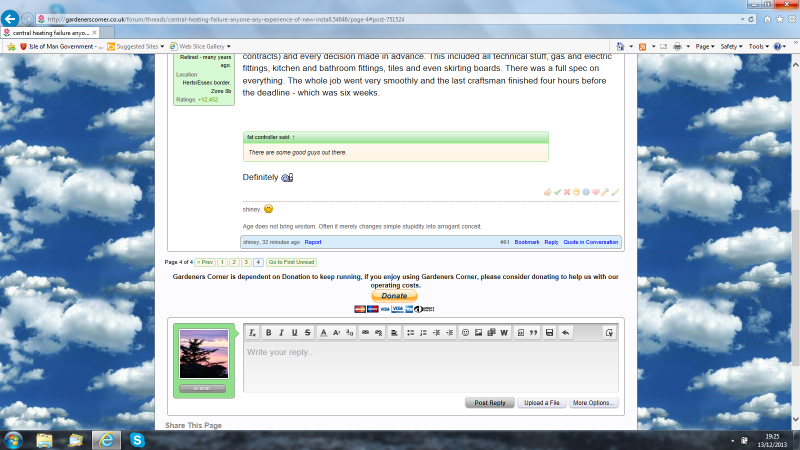The width and height of the screenshot is (800, 450).
Task: Click the strikethrough icon in editor
Action: coord(307,332)
